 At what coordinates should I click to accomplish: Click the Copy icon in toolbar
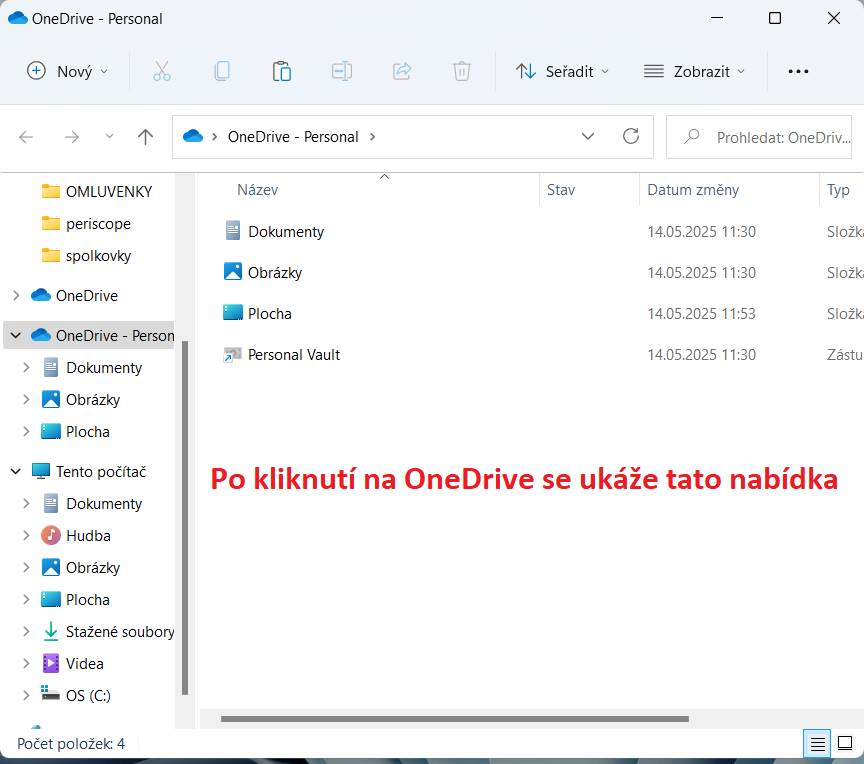[x=222, y=71]
